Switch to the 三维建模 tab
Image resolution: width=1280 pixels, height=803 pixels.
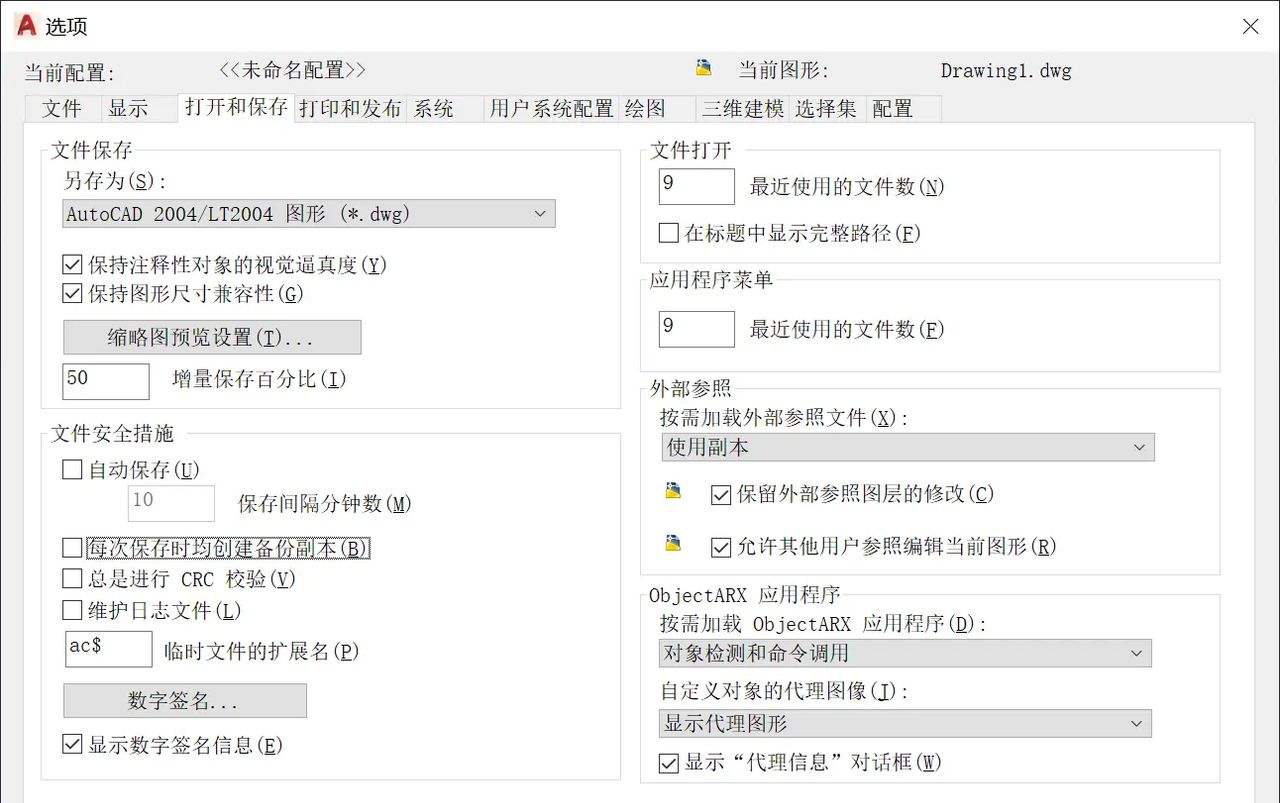(x=742, y=108)
